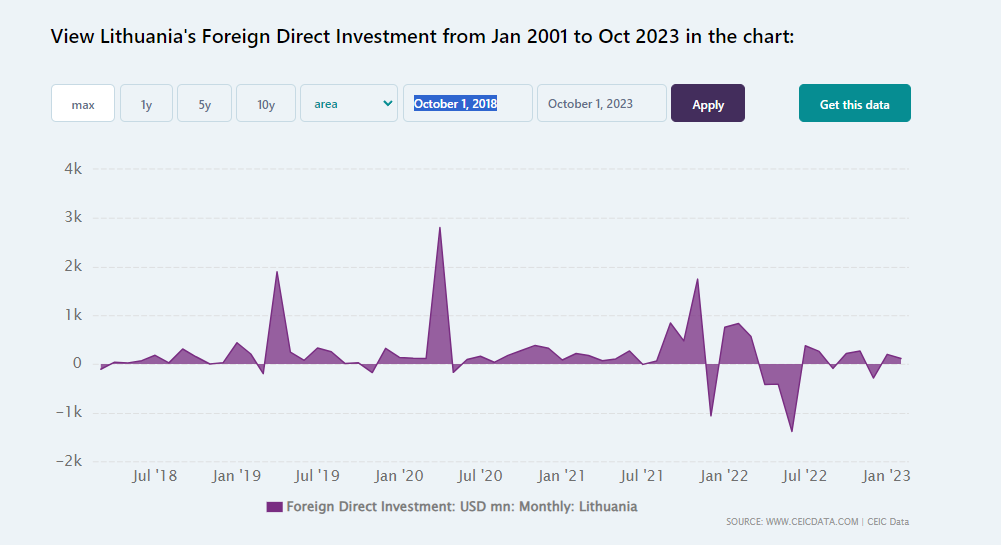Click the October 1, 2018 start date field
Image resolution: width=1001 pixels, height=545 pixels.
click(x=467, y=103)
